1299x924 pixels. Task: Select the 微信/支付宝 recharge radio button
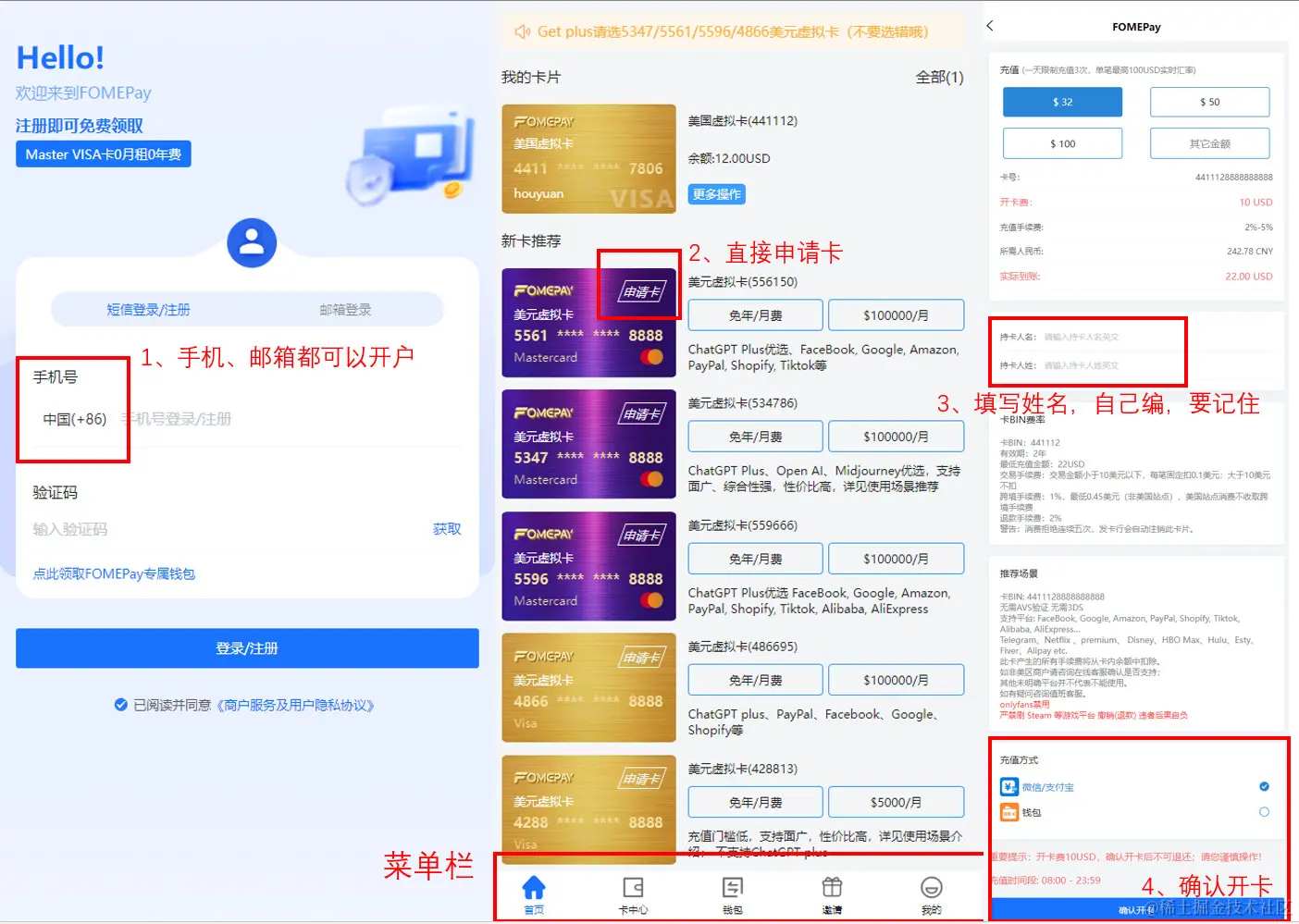tap(1264, 786)
